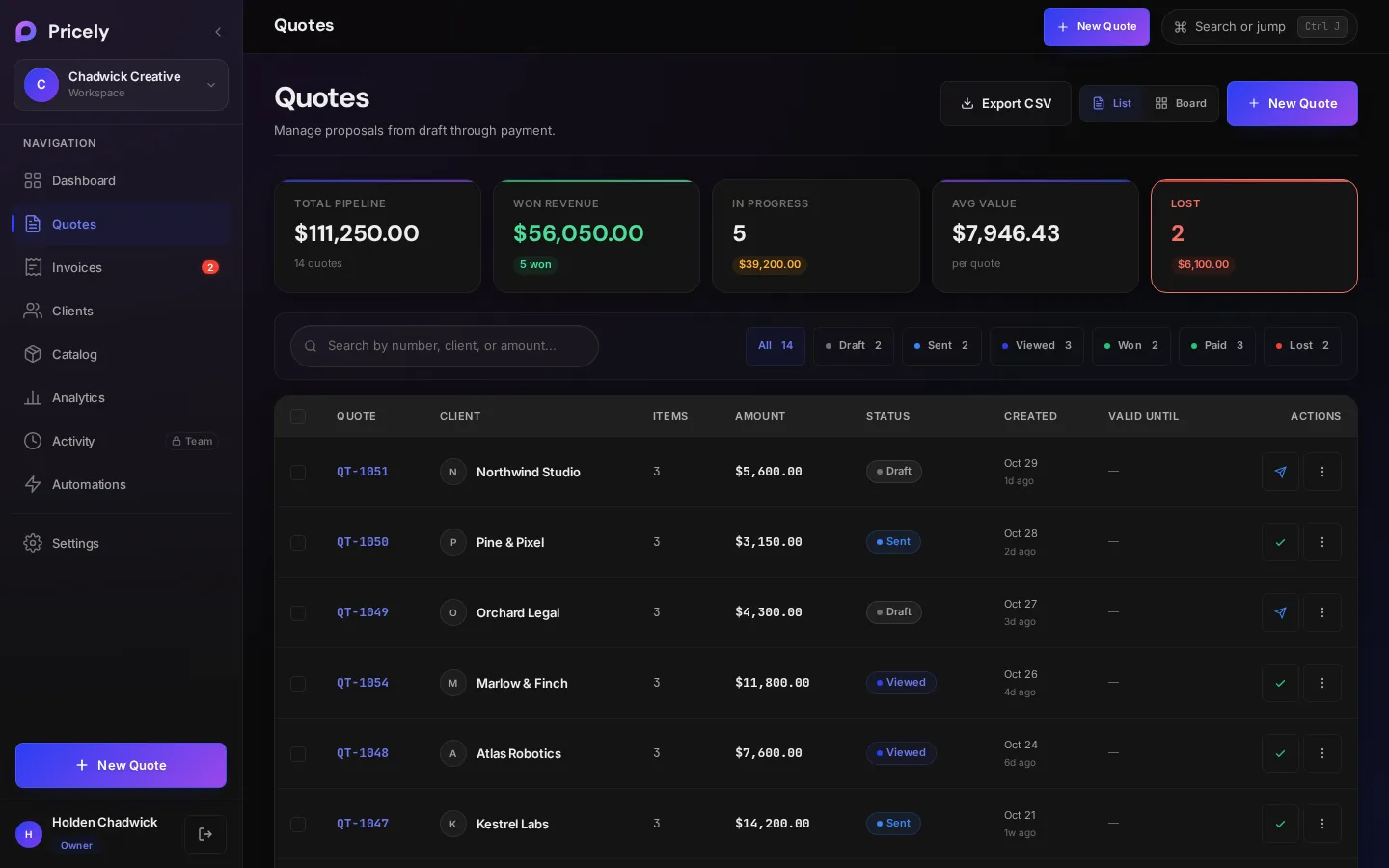
Task: Click the Pricely logo icon
Action: point(26,32)
